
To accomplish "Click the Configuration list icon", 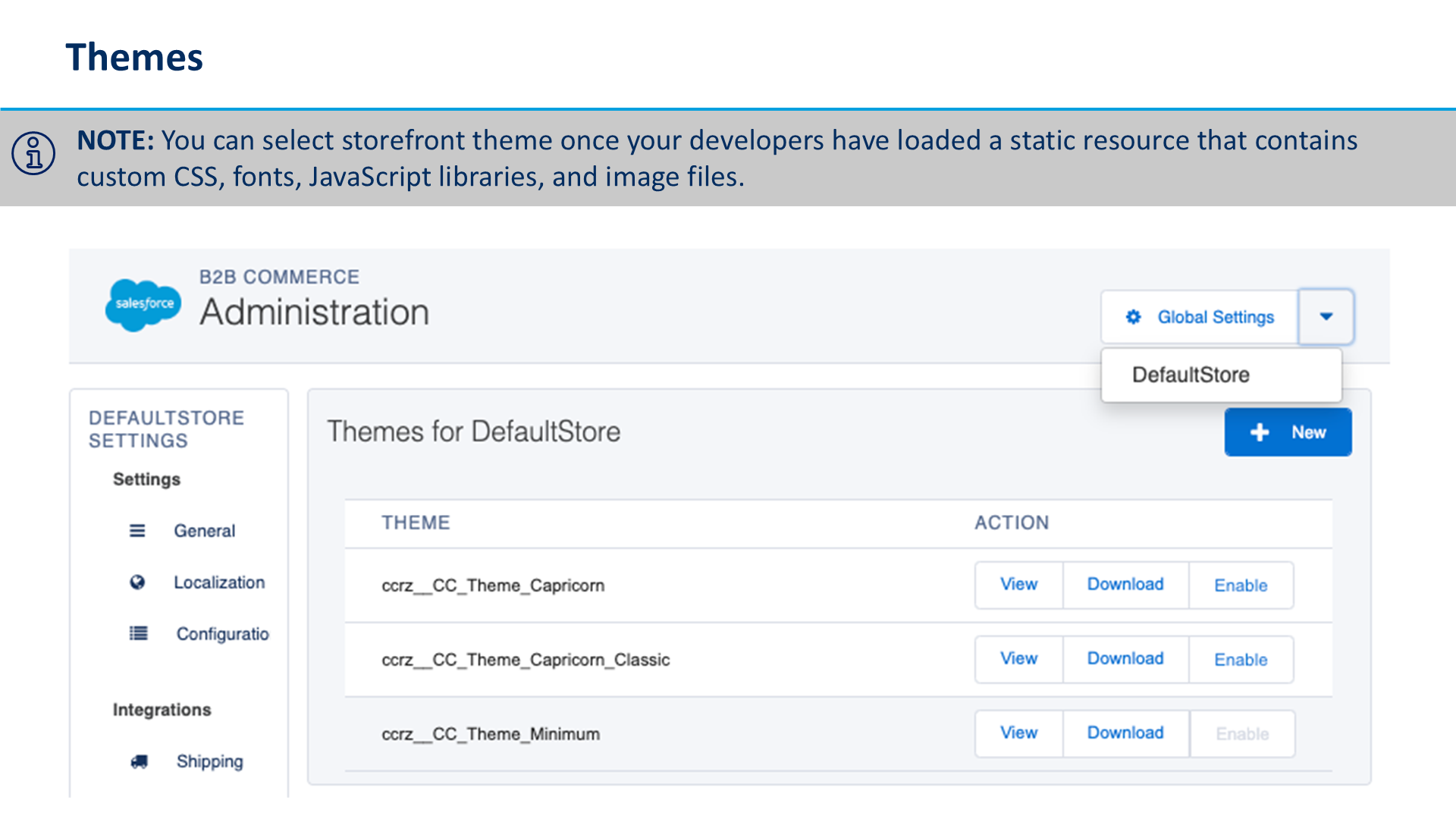I will (138, 633).
